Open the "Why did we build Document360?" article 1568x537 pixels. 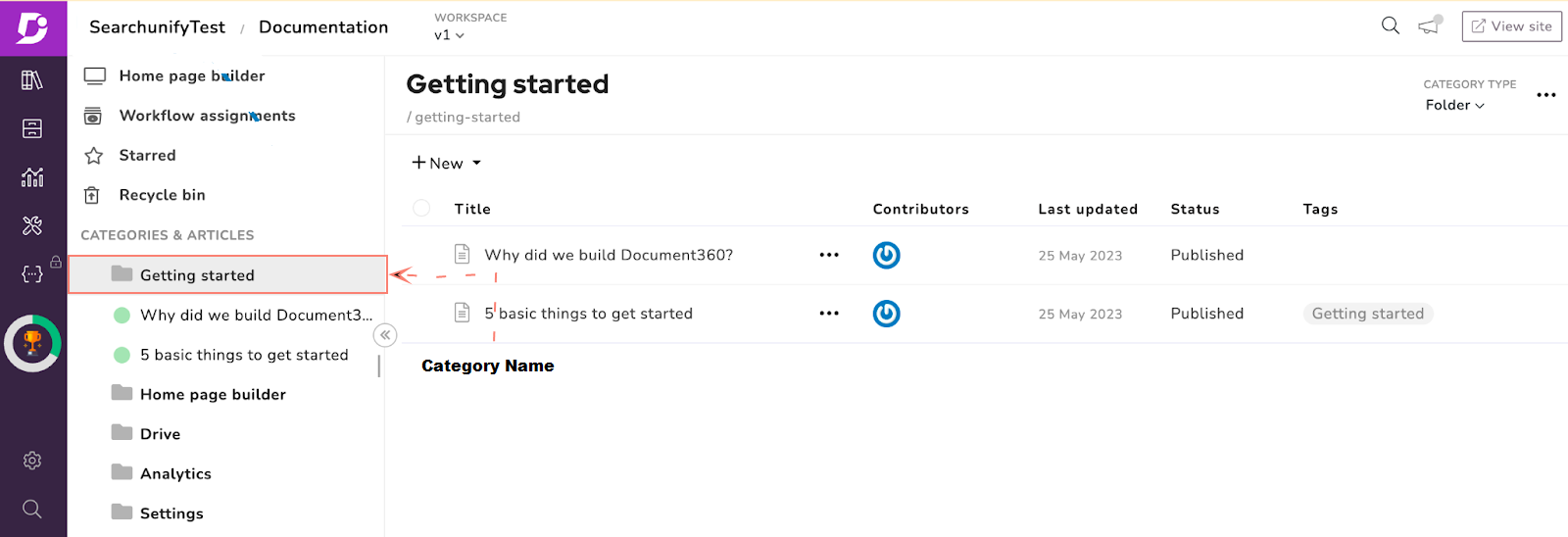[x=609, y=255]
